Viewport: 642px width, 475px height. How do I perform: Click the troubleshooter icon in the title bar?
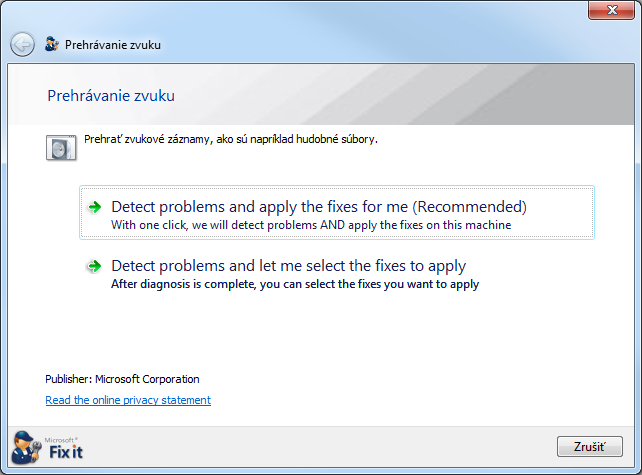click(x=52, y=45)
